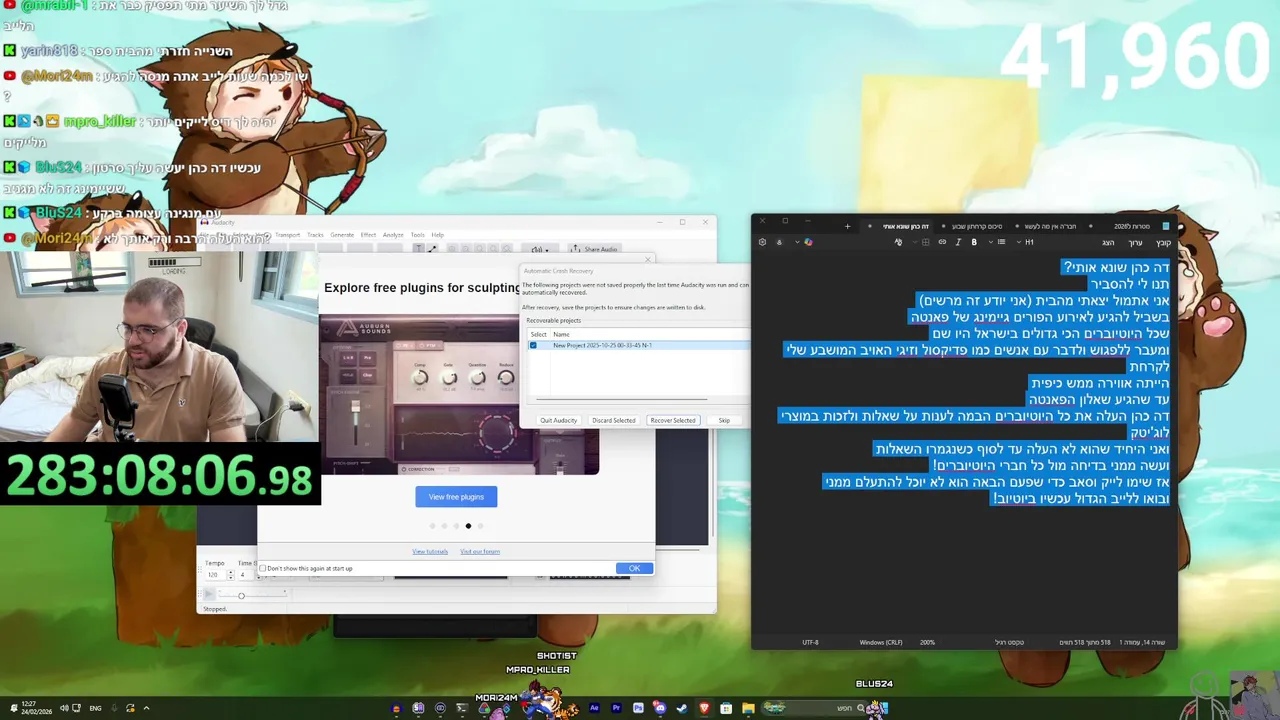Open Steam from taskbar
The width and height of the screenshot is (1280, 720).
pyautogui.click(x=682, y=708)
